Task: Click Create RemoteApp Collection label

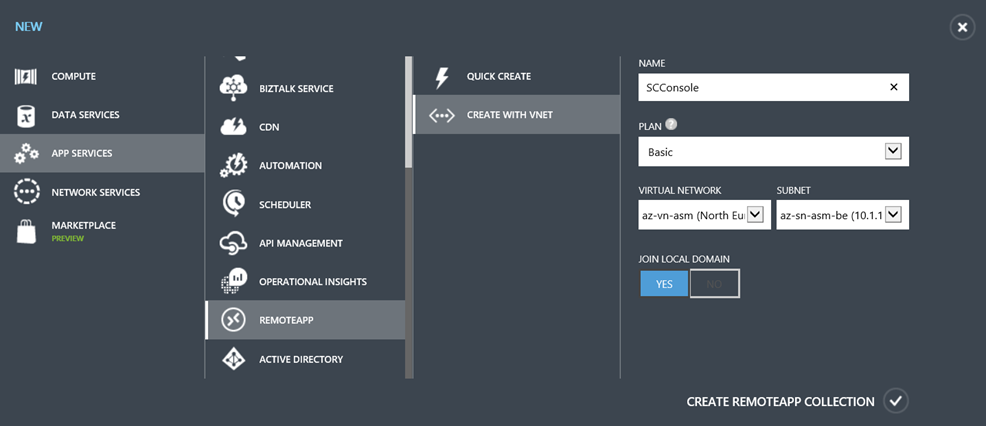Action: click(x=780, y=401)
